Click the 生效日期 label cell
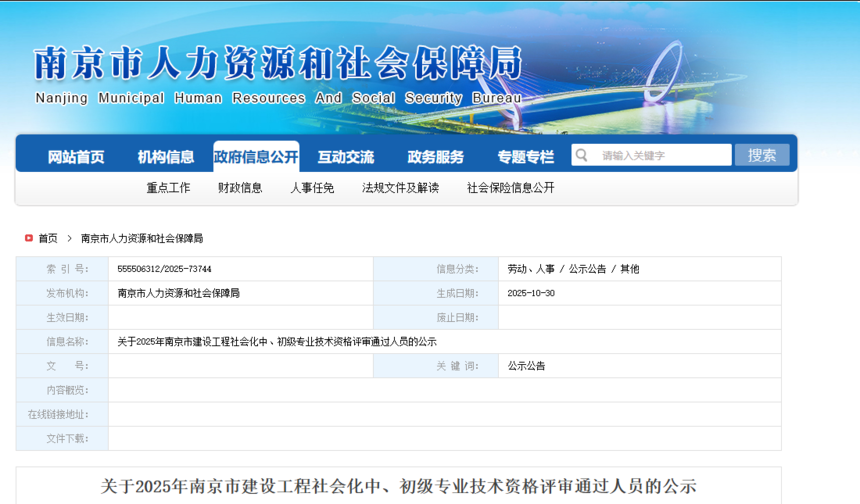The width and height of the screenshot is (860, 504). pyautogui.click(x=62, y=317)
